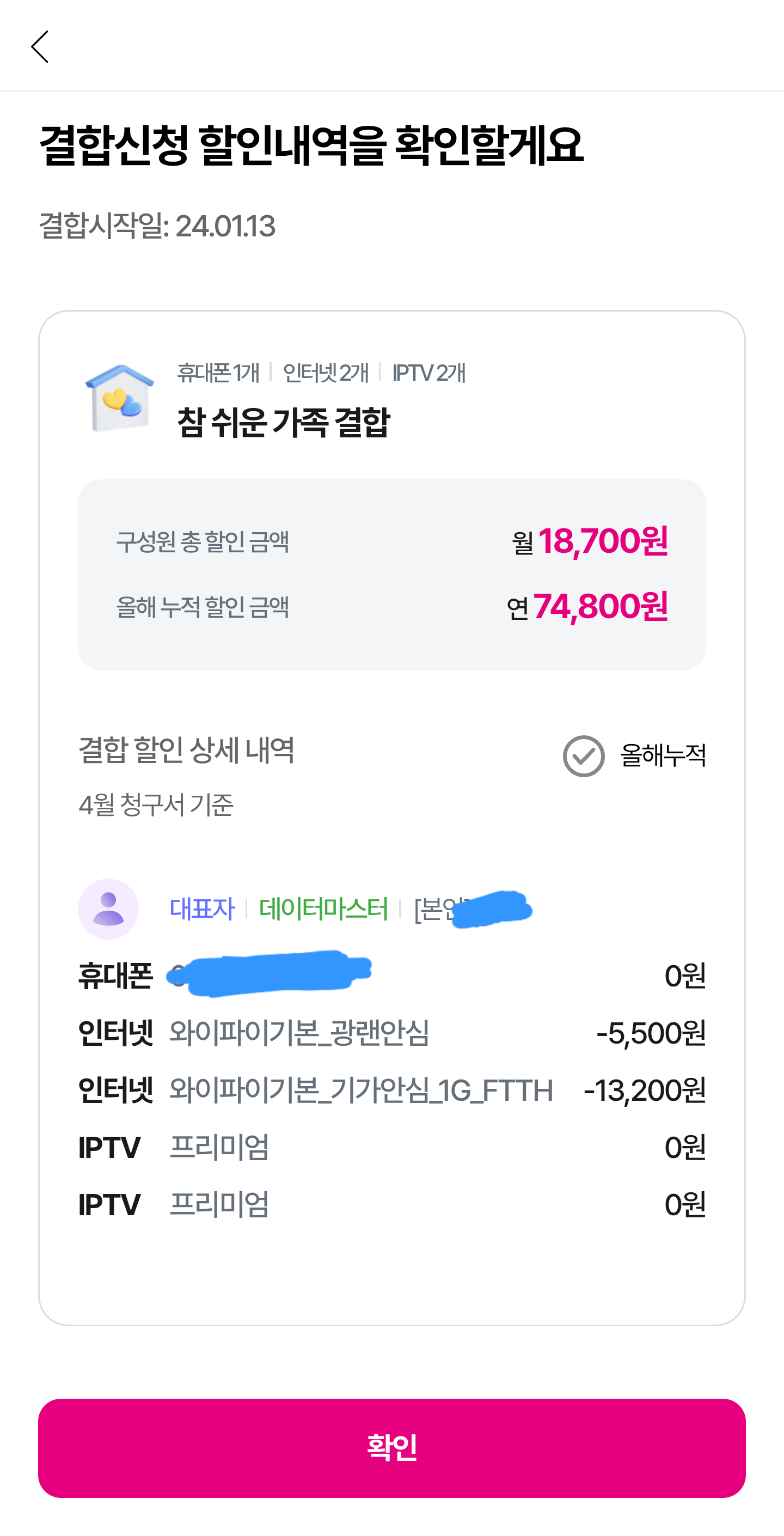Tap the 참 쉬운 가족 결합 title
This screenshot has height=1536, width=784.
(283, 422)
